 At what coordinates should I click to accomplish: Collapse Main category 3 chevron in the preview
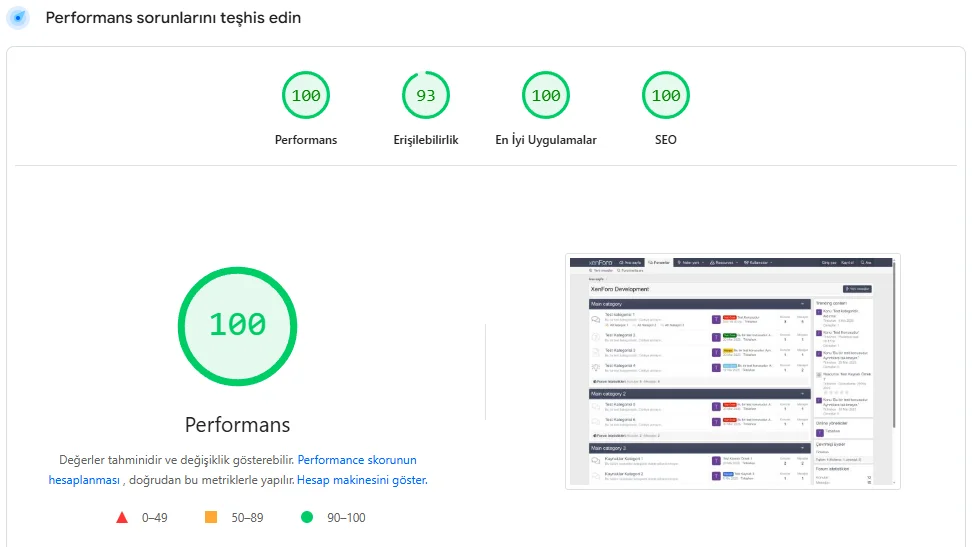802,448
